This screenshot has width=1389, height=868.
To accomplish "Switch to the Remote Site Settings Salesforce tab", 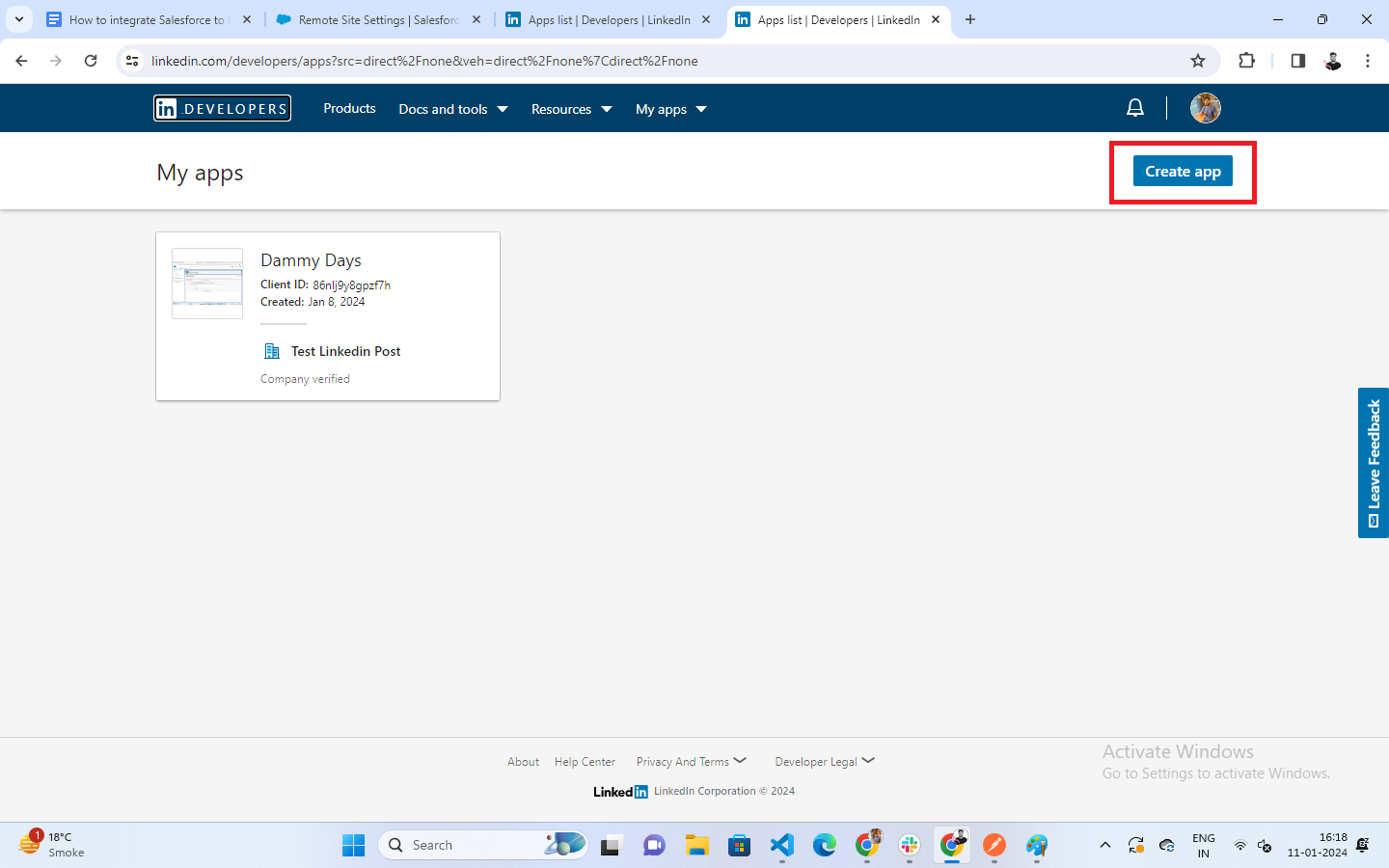I will 378,19.
